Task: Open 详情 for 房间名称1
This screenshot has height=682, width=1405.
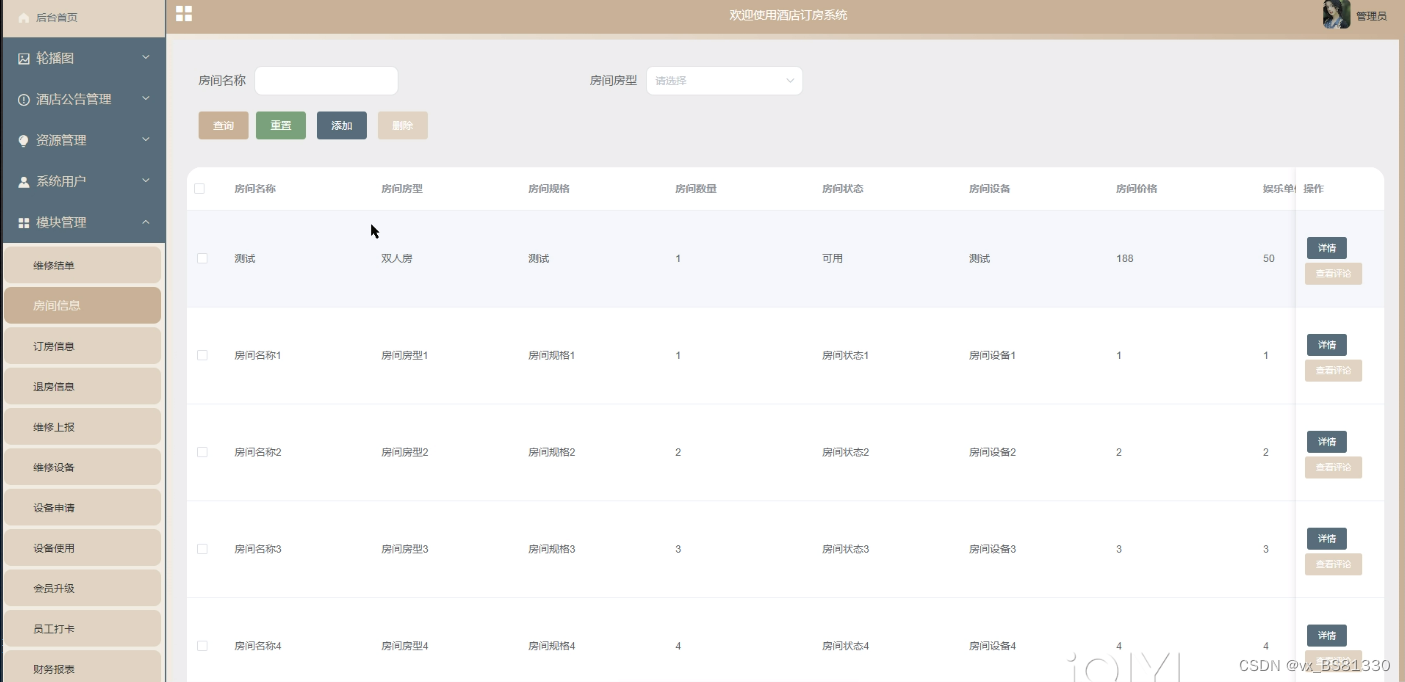Action: coord(1327,345)
